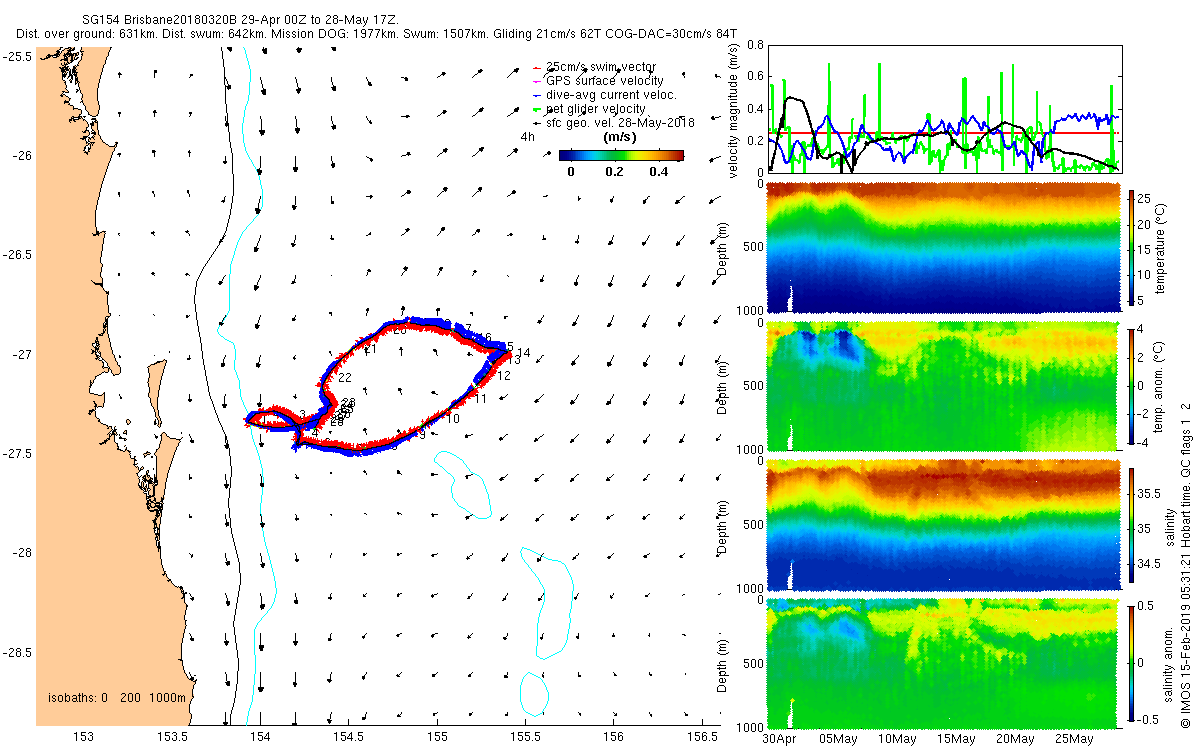Click the black sfc geo. vel. arrow marker

[537, 122]
